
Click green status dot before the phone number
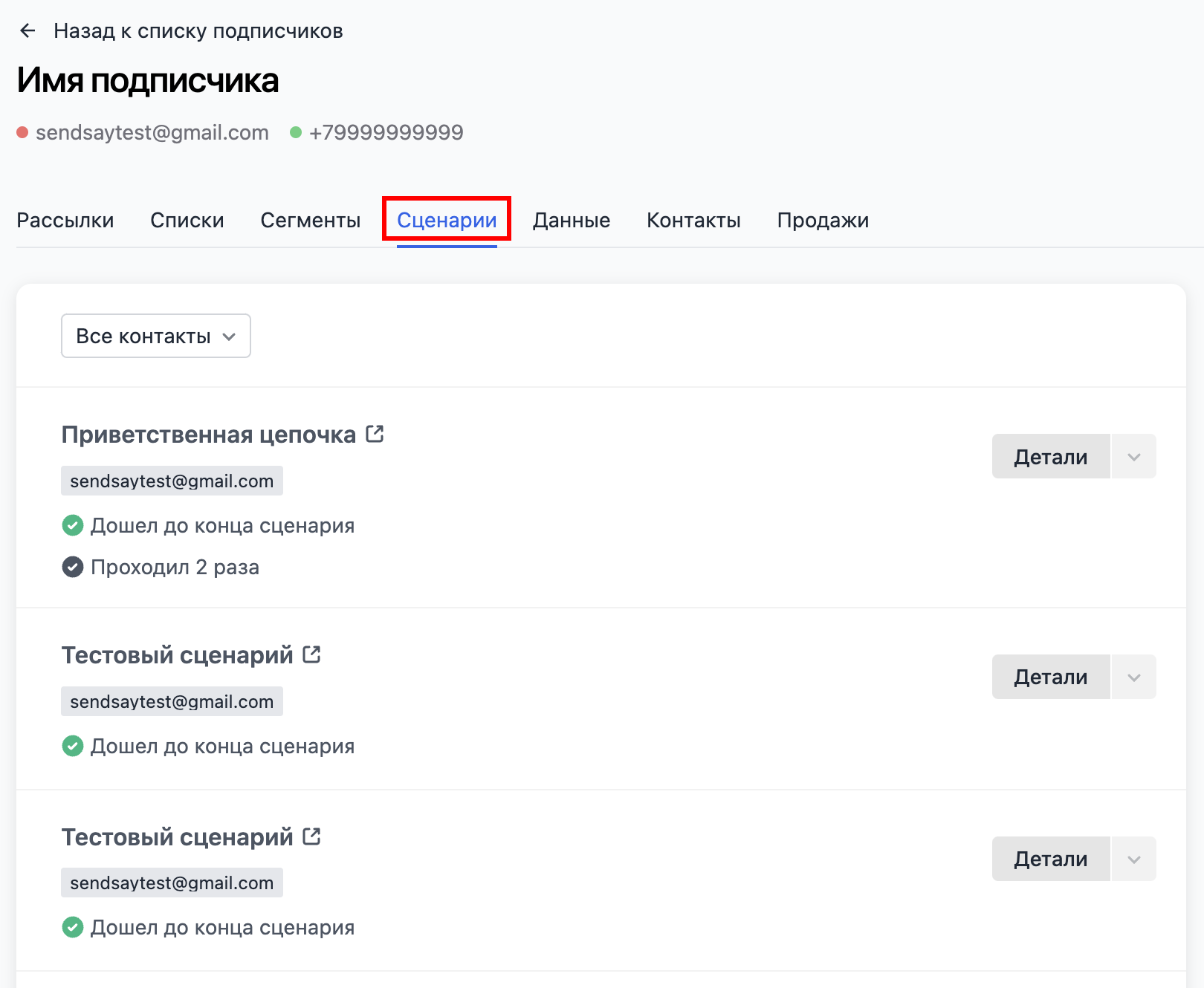click(296, 132)
